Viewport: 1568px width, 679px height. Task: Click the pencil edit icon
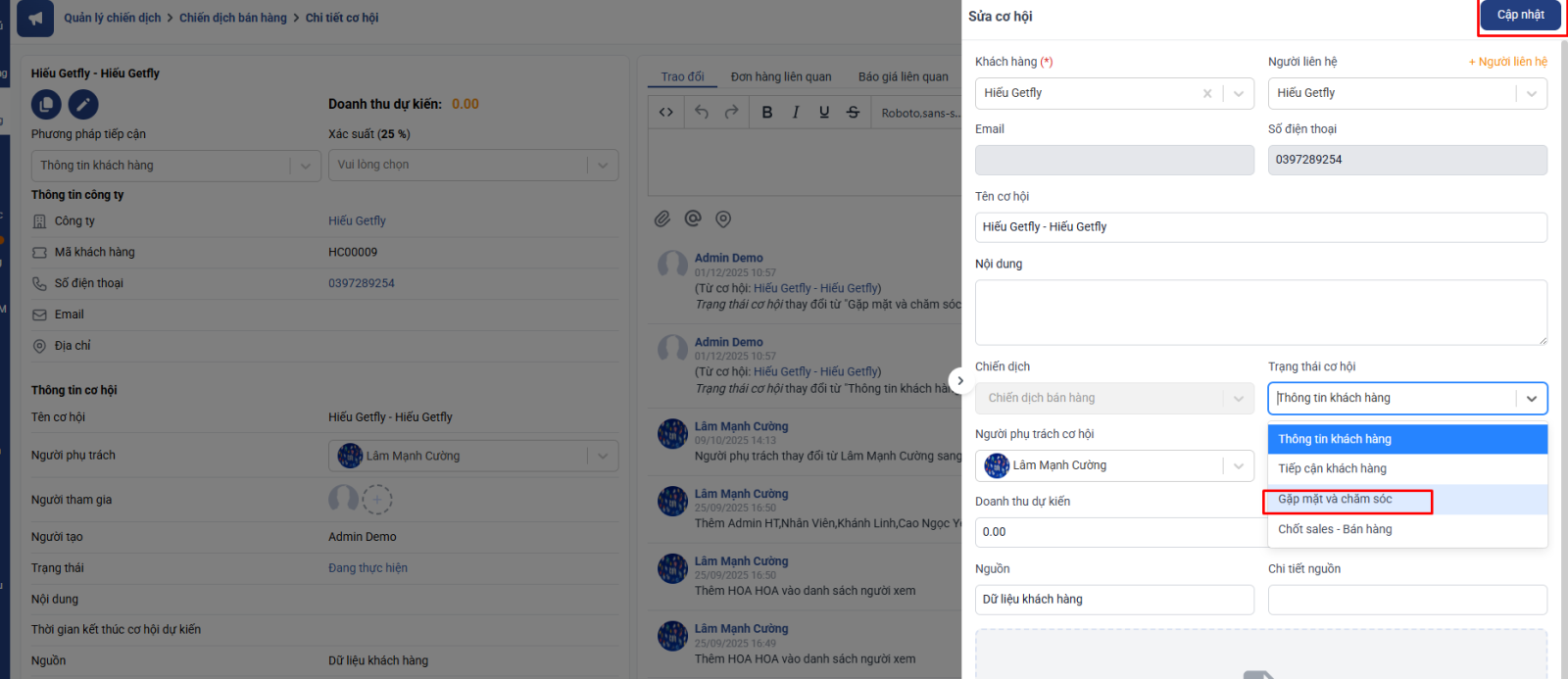pyautogui.click(x=83, y=104)
